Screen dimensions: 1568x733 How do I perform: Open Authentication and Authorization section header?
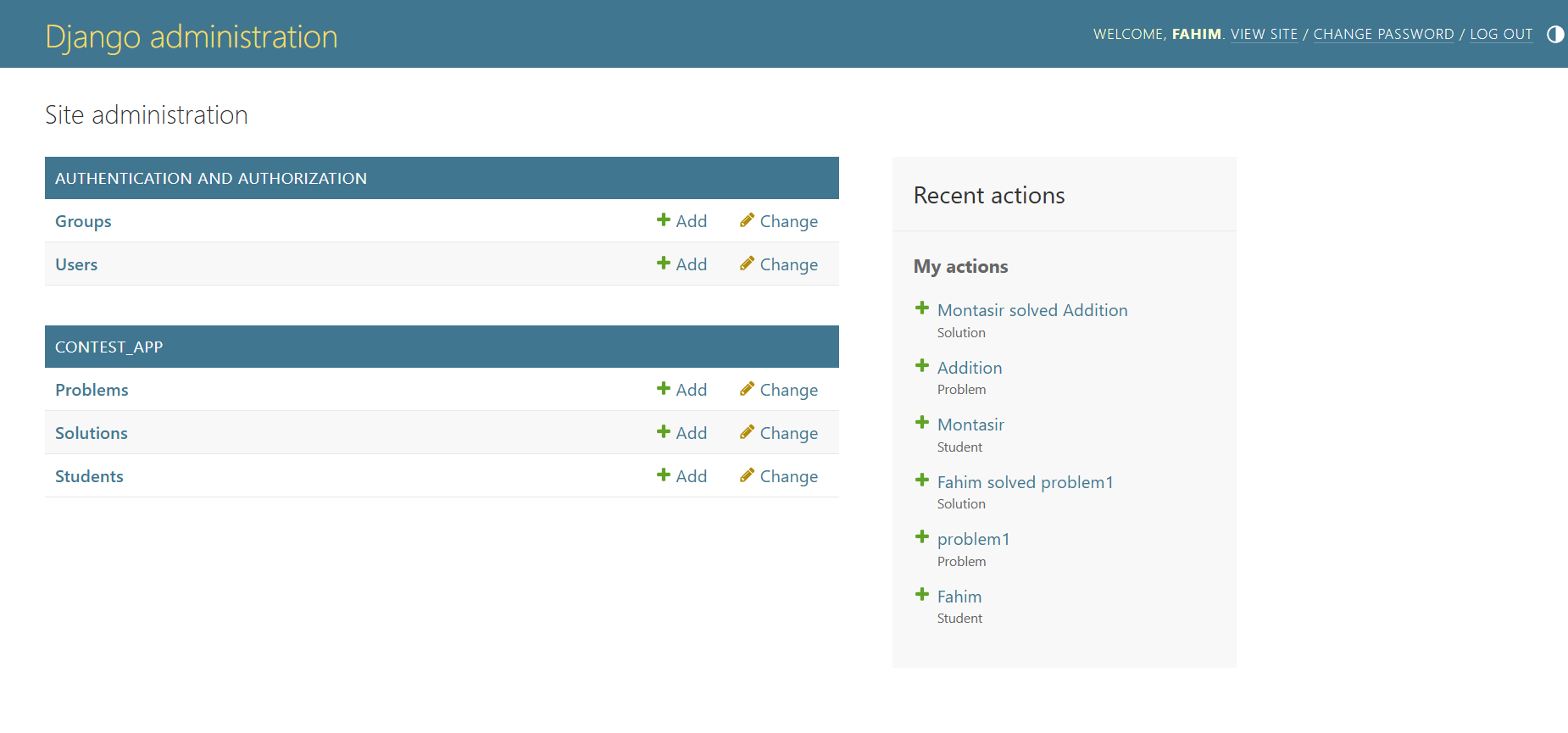click(211, 179)
